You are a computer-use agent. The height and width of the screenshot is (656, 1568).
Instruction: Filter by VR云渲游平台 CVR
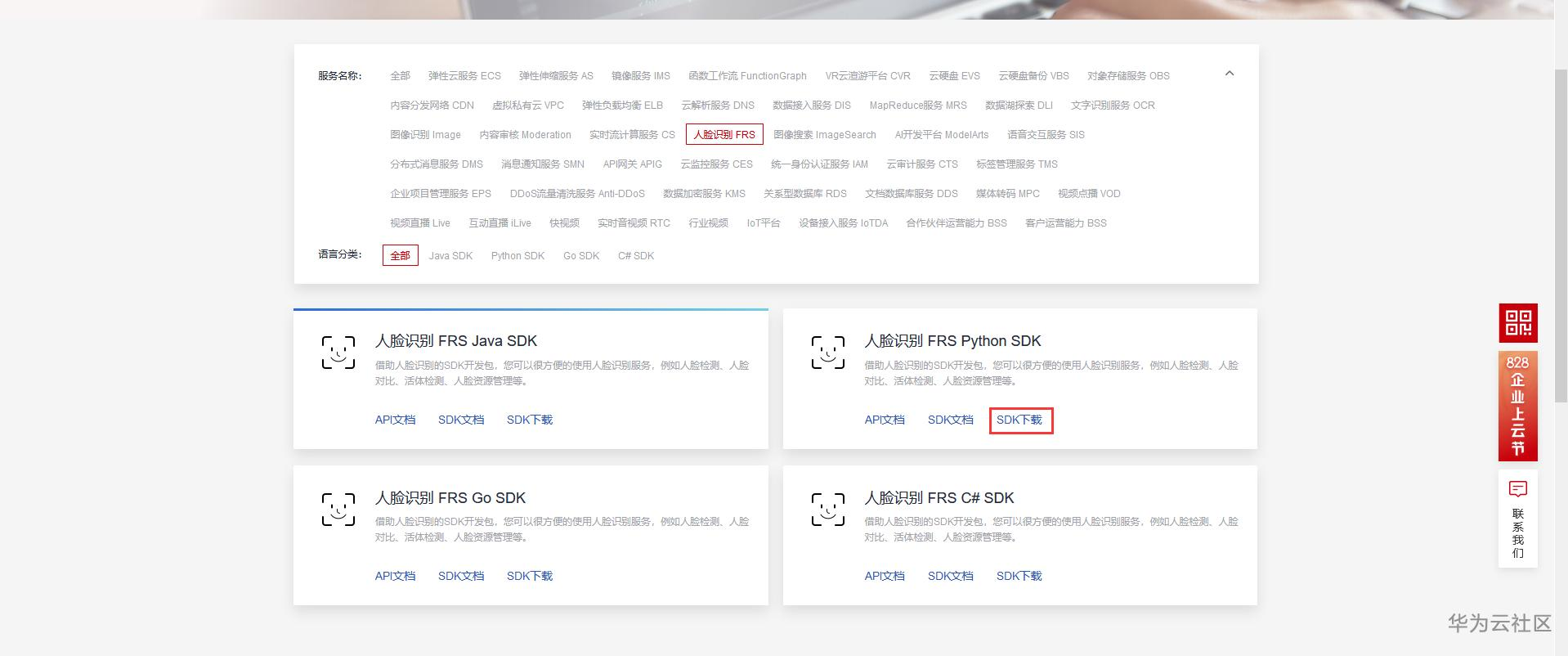click(867, 76)
